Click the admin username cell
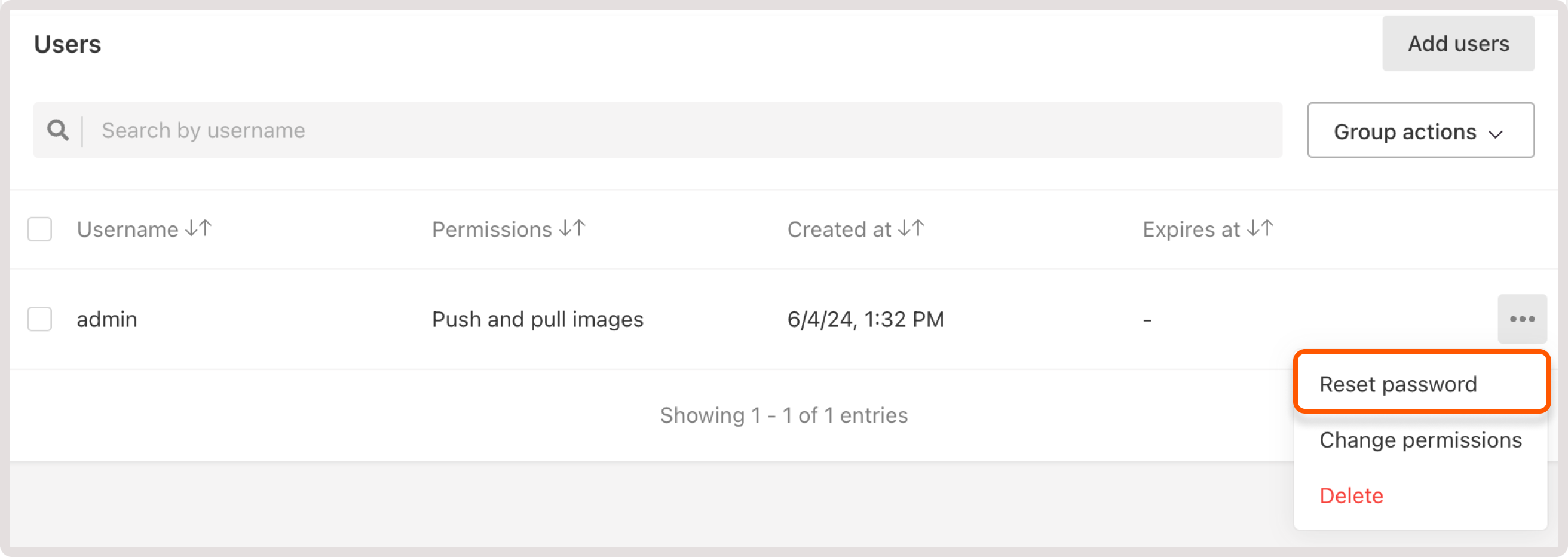 107,319
